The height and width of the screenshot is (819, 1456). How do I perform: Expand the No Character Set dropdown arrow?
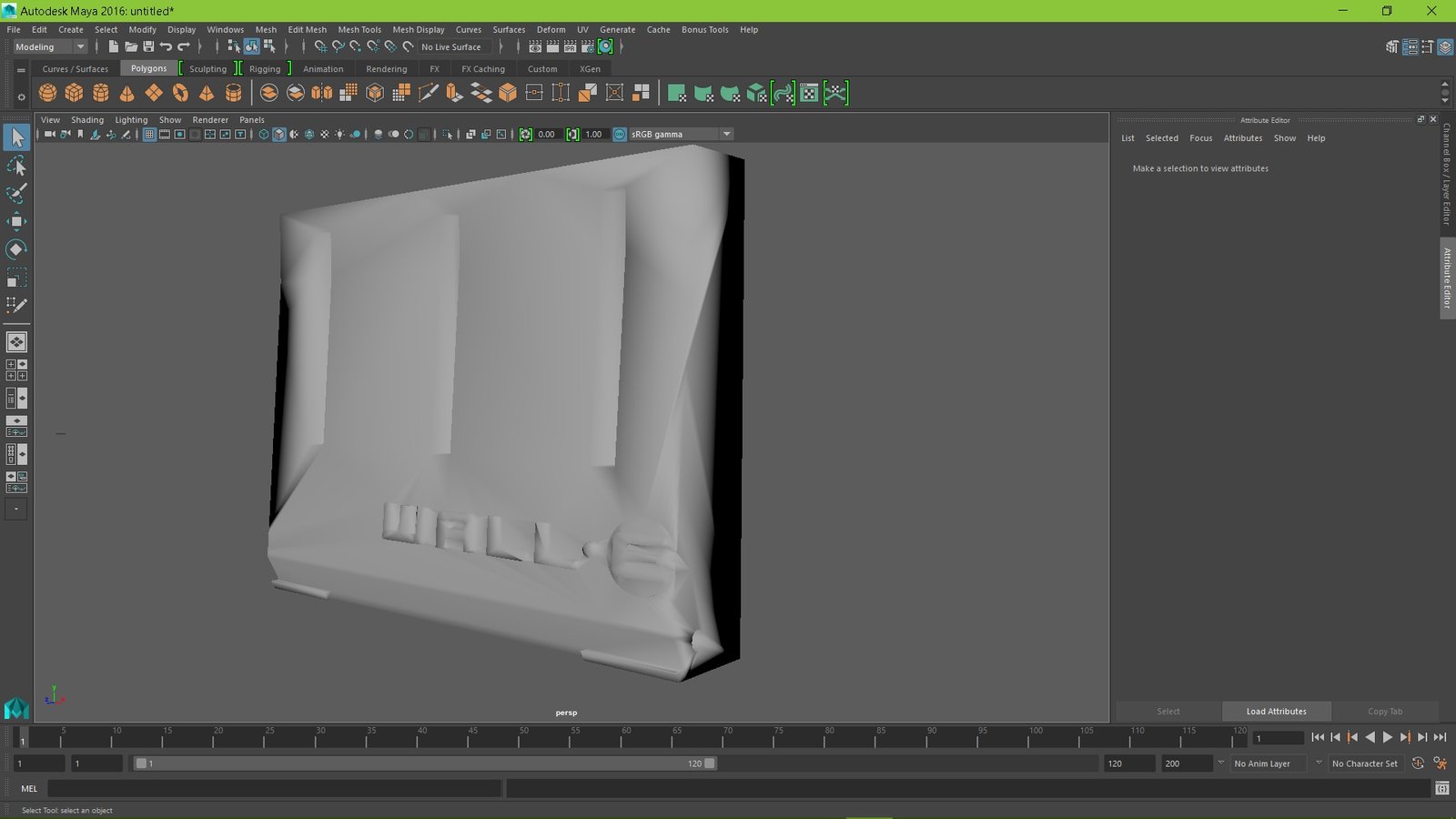1319,763
